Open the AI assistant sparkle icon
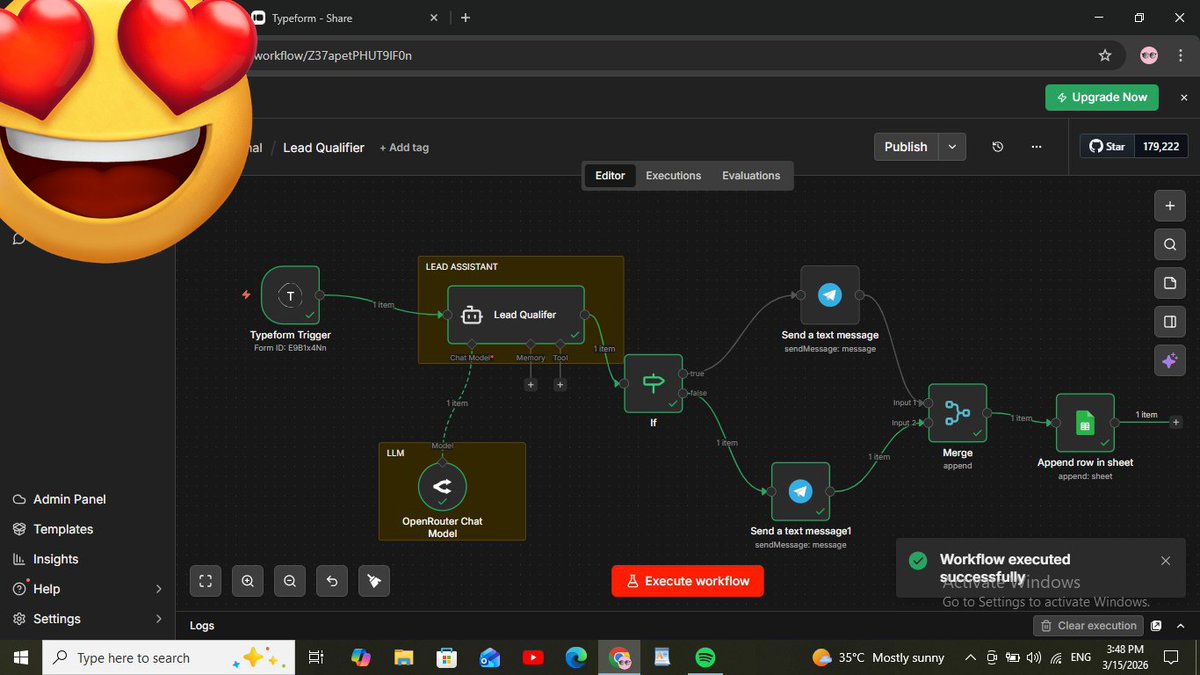Viewport: 1200px width, 675px height. [x=1169, y=360]
